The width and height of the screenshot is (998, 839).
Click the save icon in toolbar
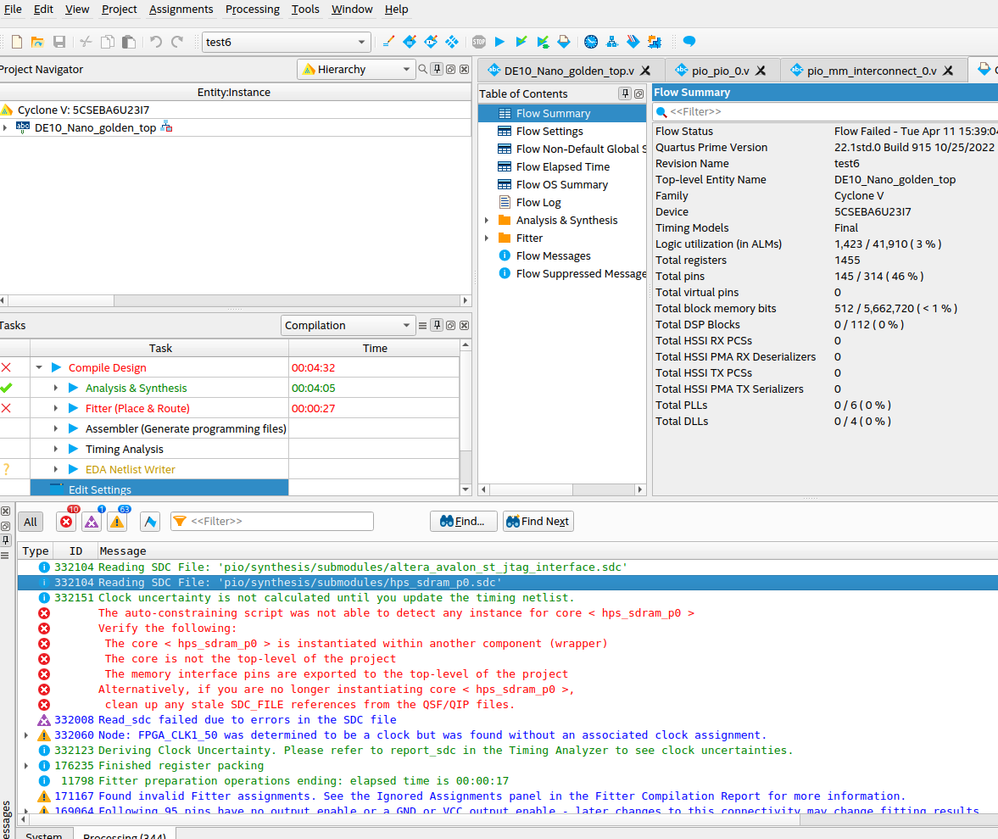(59, 42)
